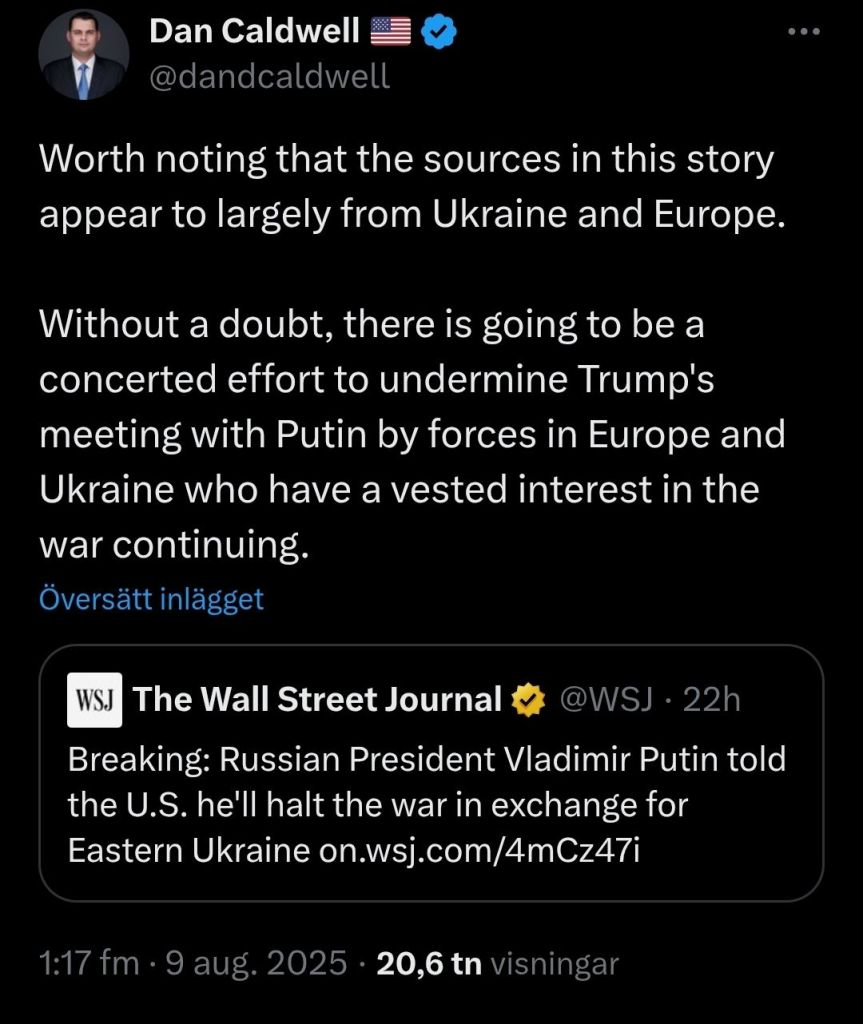
Task: Open The Wall Street Journal account name
Action: (318, 699)
